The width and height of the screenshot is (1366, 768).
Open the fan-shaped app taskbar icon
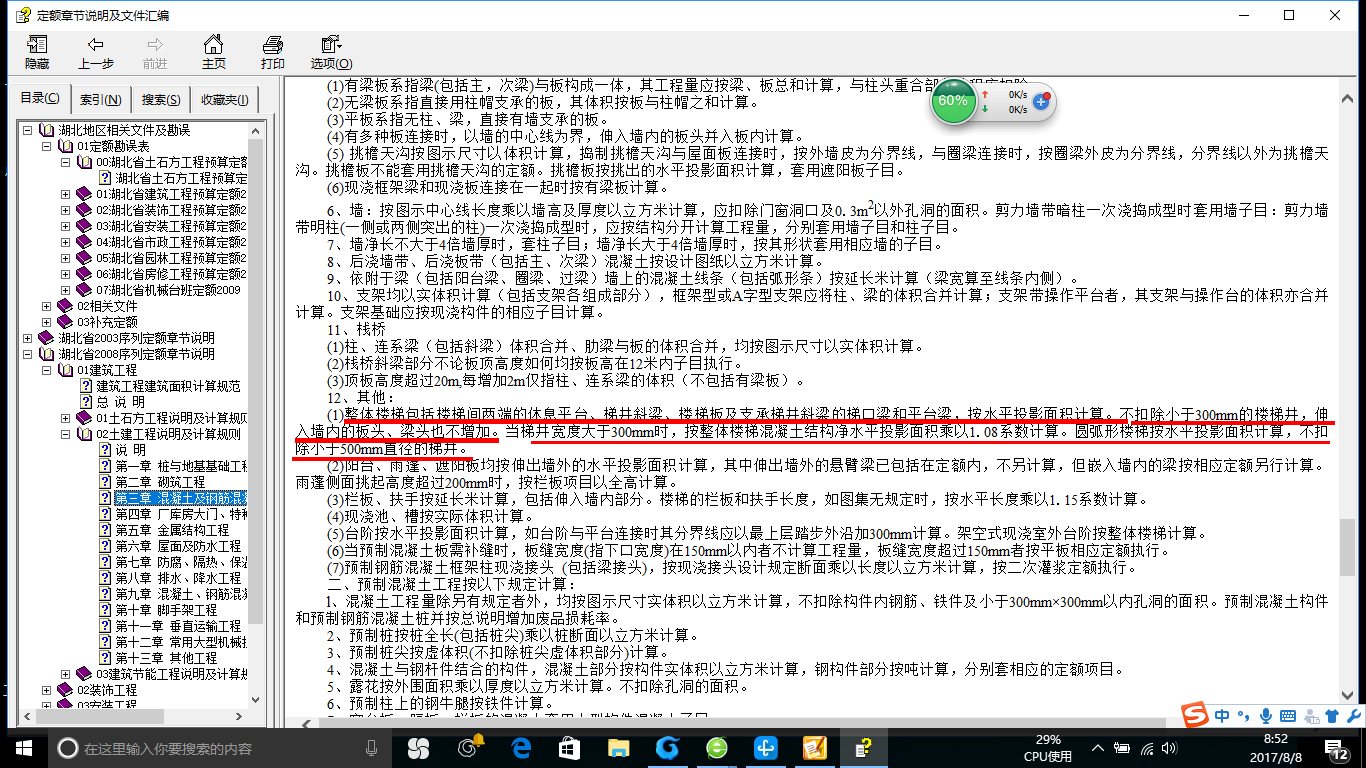[x=420, y=748]
